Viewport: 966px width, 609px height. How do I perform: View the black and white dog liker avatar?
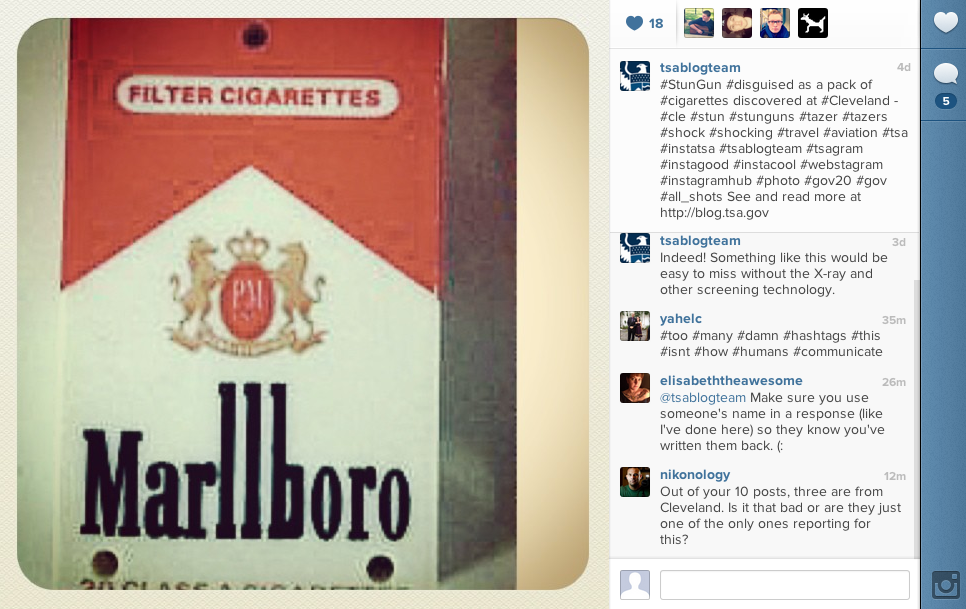813,23
